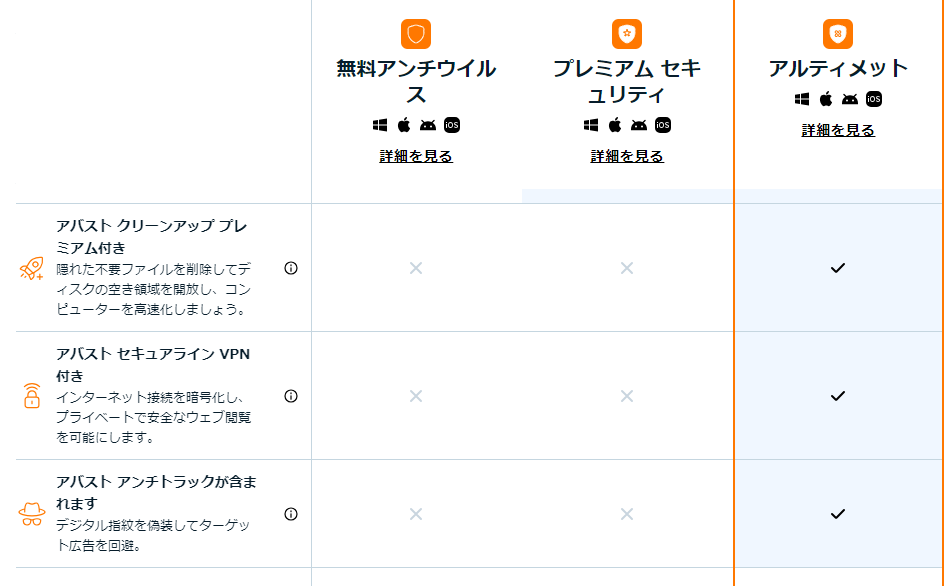This screenshot has height=586, width=951.
Task: Click the Premium Security shield icon
Action: [627, 34]
